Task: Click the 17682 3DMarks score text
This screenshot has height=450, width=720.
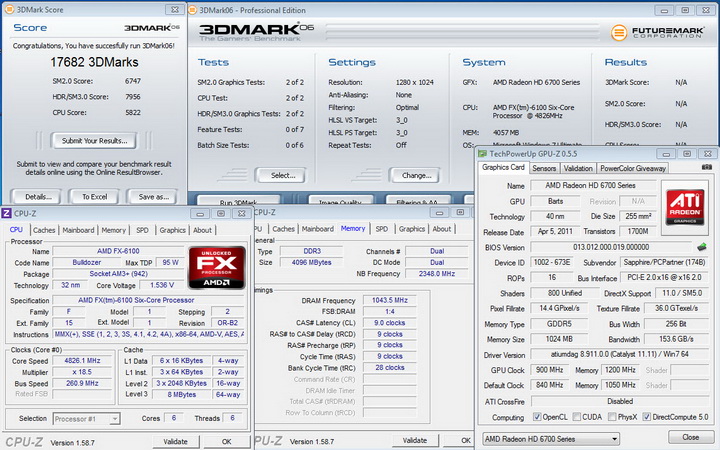Action: [x=94, y=62]
